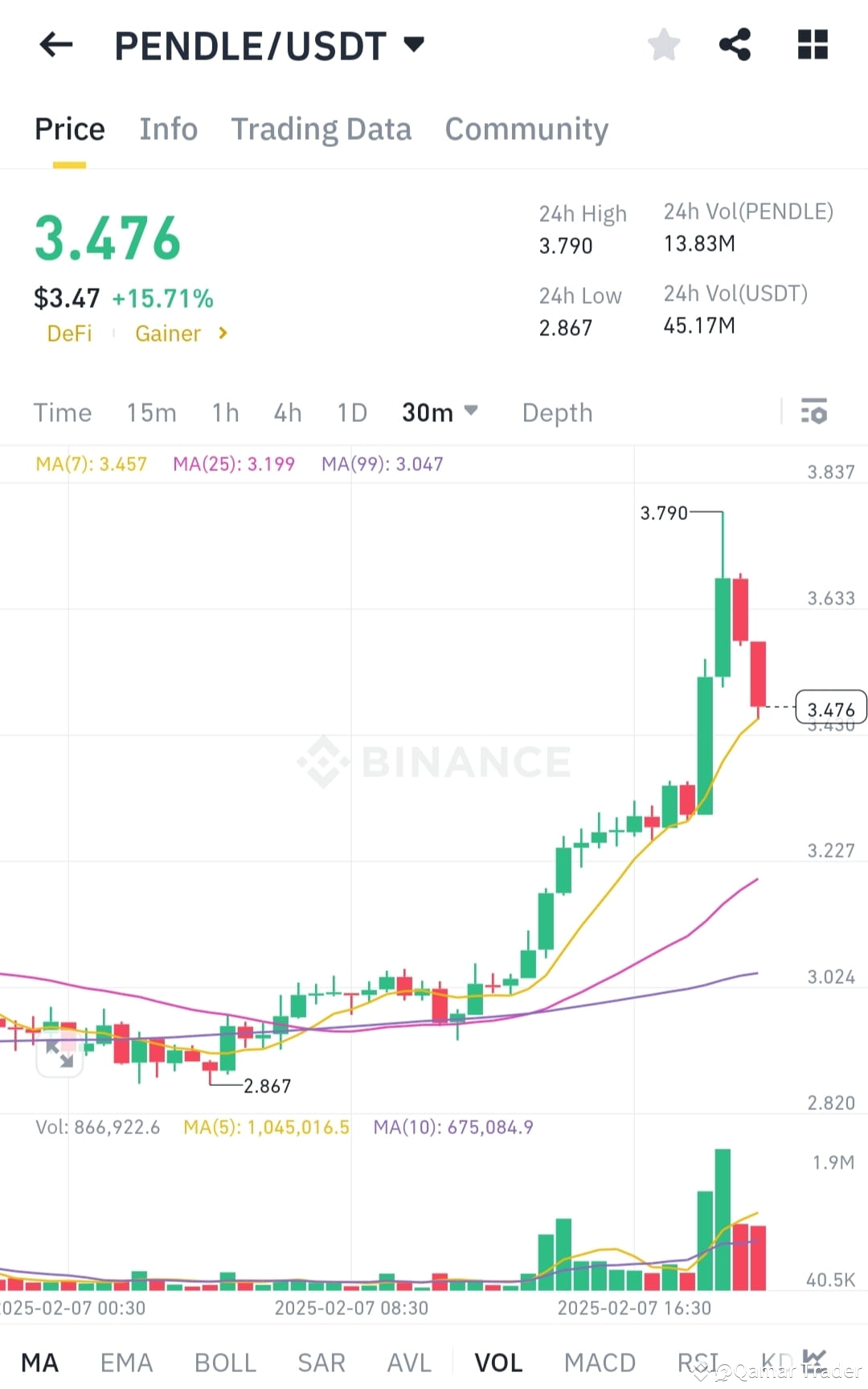Enable the EMA overlay indicator
Viewport: 868px width, 1389px height.
(126, 1361)
